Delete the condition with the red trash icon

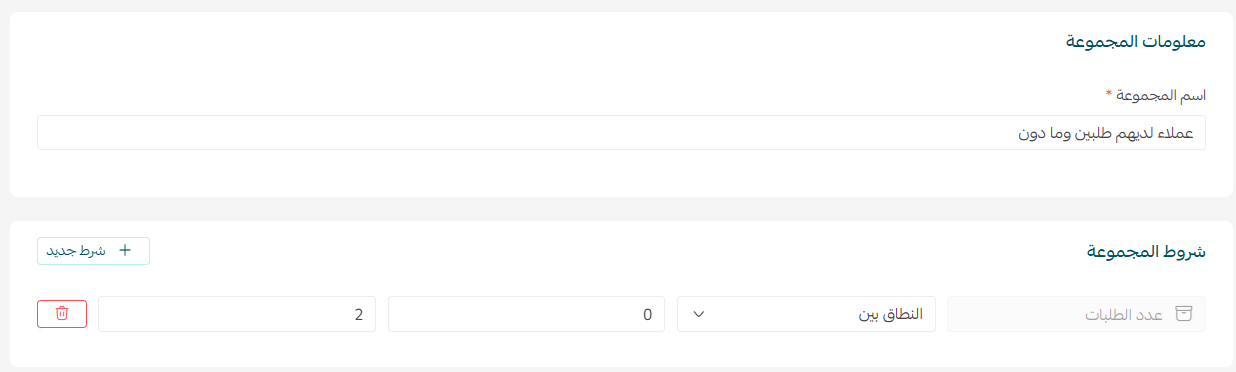coord(62,313)
